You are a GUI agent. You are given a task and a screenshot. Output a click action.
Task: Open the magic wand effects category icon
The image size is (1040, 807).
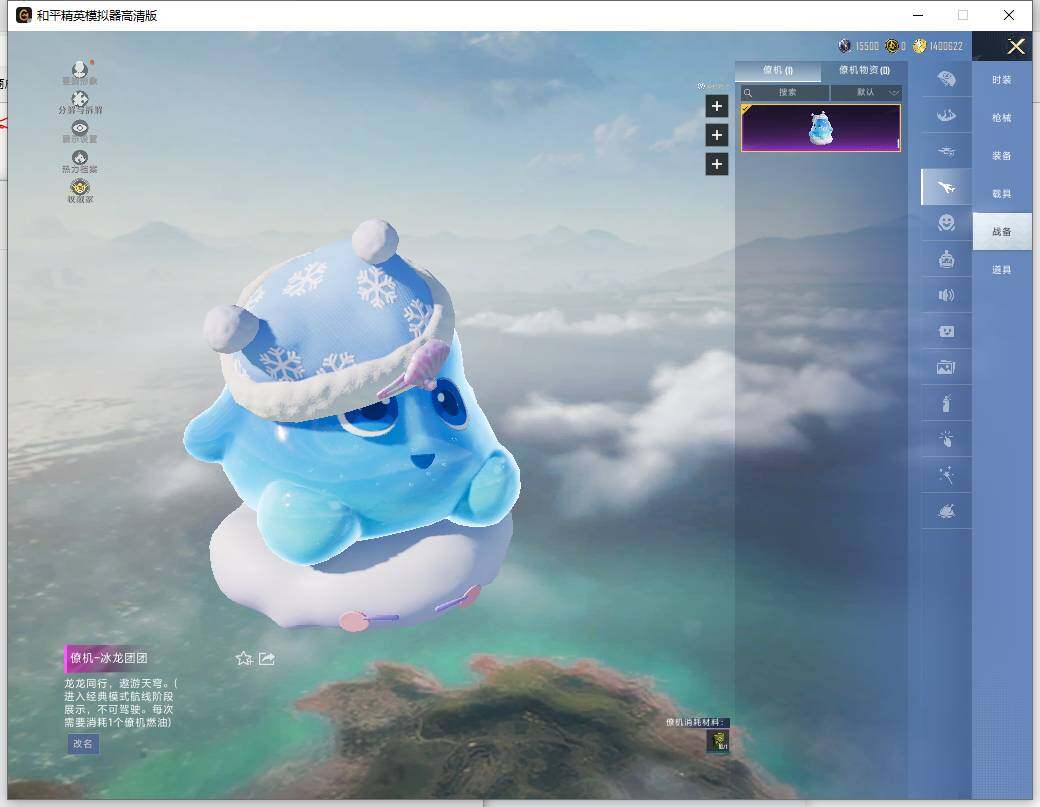point(946,475)
